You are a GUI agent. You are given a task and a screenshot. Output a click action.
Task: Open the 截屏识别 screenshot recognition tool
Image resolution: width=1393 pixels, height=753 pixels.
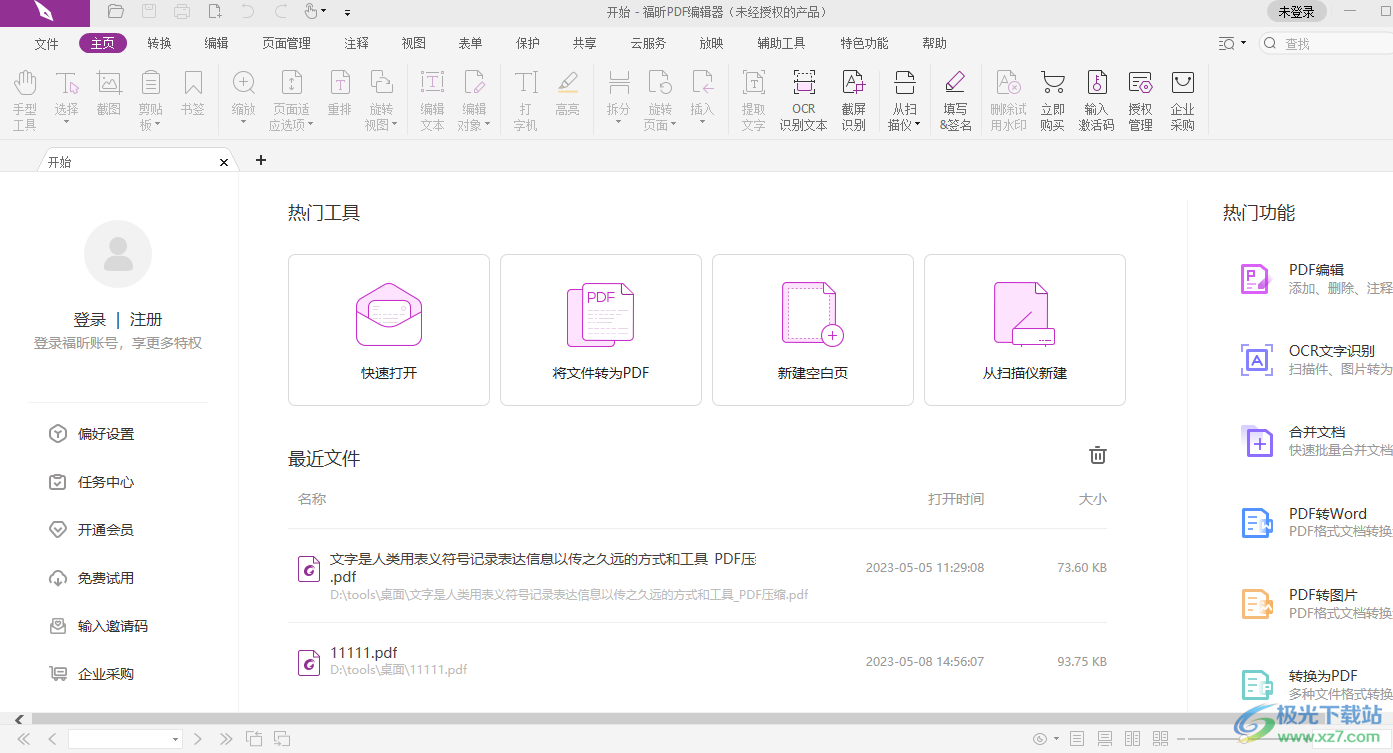point(853,100)
